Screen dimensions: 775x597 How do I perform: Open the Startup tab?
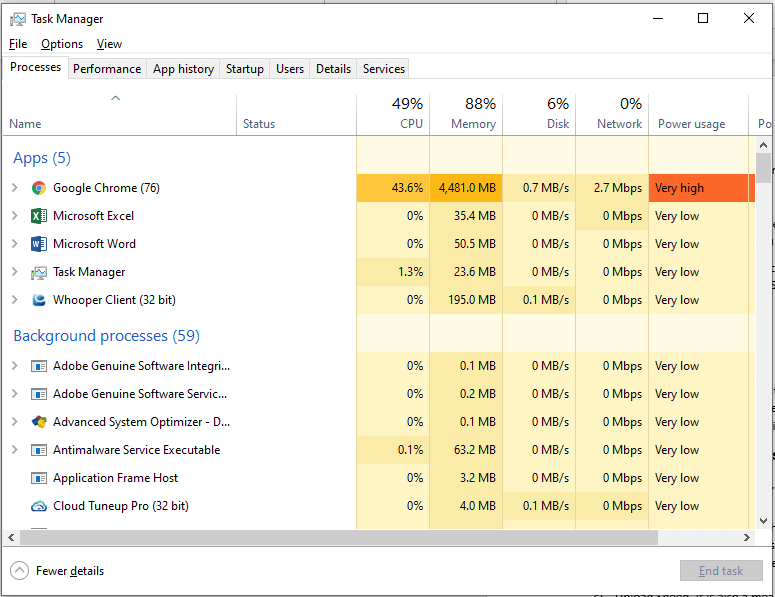(x=245, y=69)
